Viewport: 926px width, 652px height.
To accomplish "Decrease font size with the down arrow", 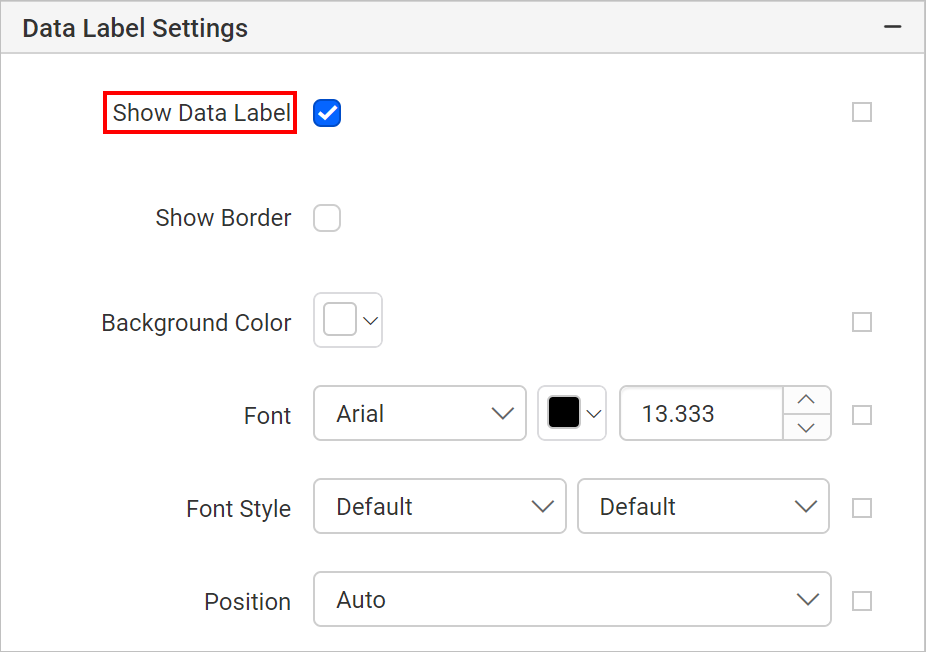I will [807, 427].
